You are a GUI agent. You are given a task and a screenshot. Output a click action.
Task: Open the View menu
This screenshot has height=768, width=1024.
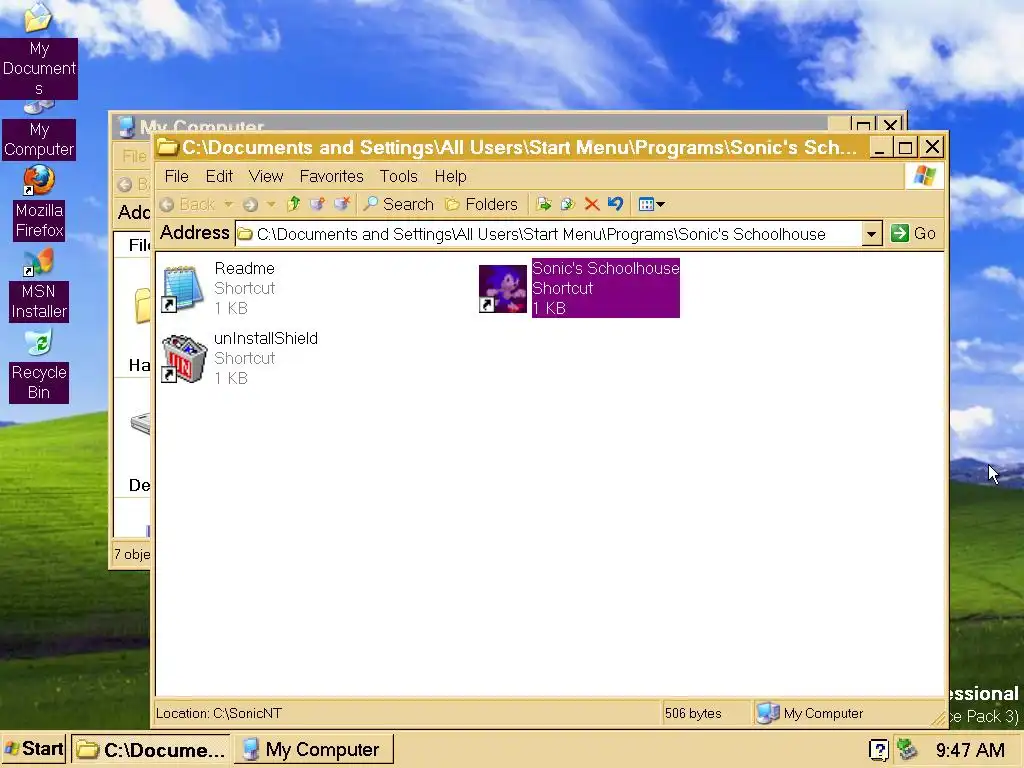point(266,176)
